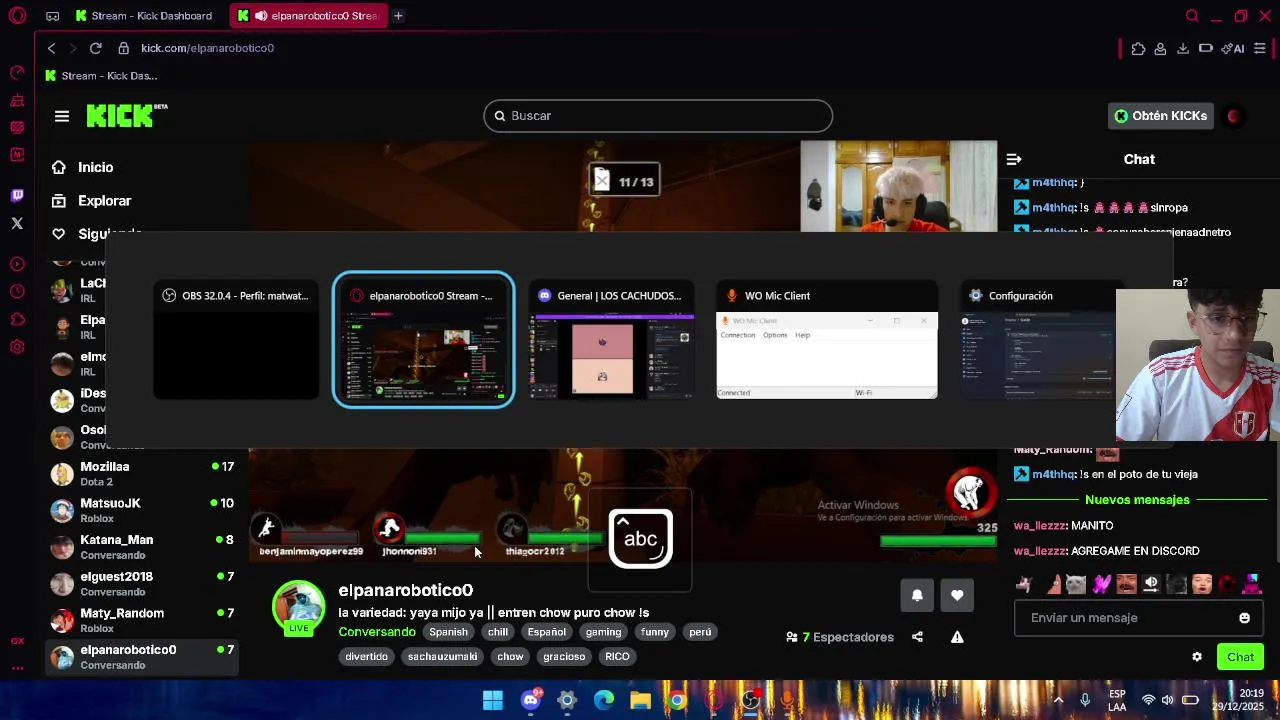This screenshot has width=1280, height=720.
Task: Select OBS 32.0.4 window in task switcher
Action: tap(236, 341)
